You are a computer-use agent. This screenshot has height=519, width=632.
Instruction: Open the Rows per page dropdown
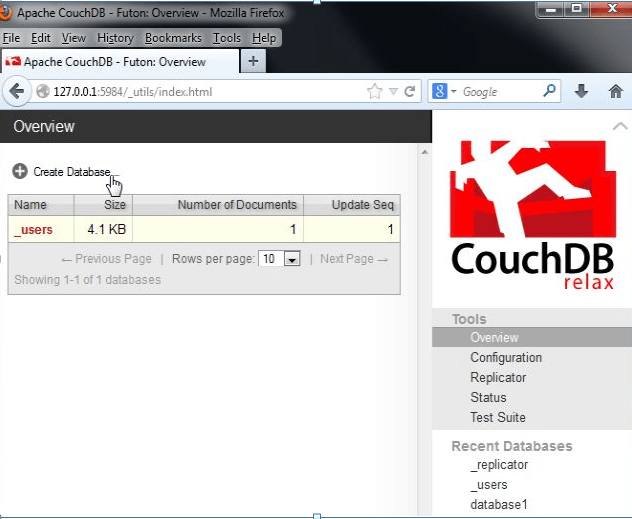click(279, 259)
